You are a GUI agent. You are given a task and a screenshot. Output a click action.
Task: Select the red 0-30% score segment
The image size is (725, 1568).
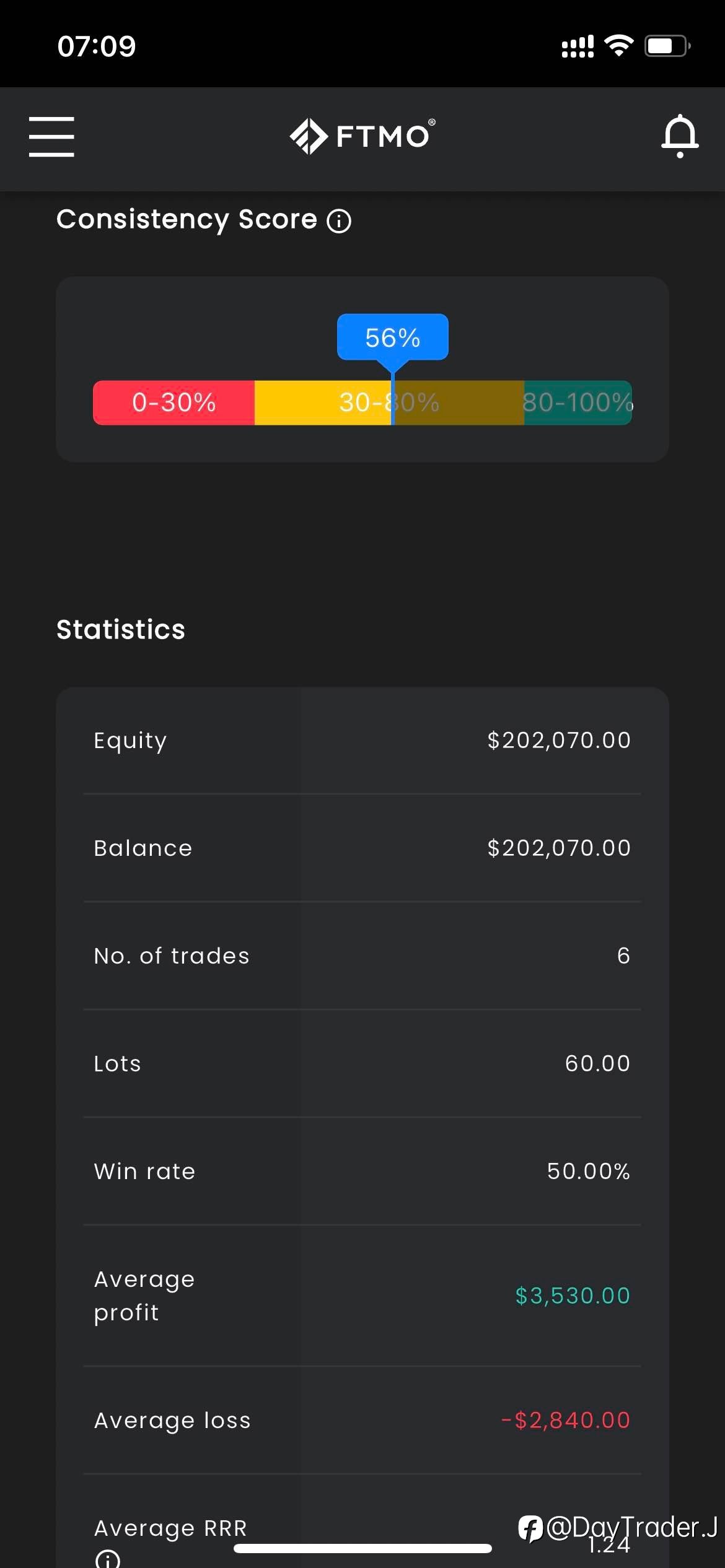pos(174,403)
